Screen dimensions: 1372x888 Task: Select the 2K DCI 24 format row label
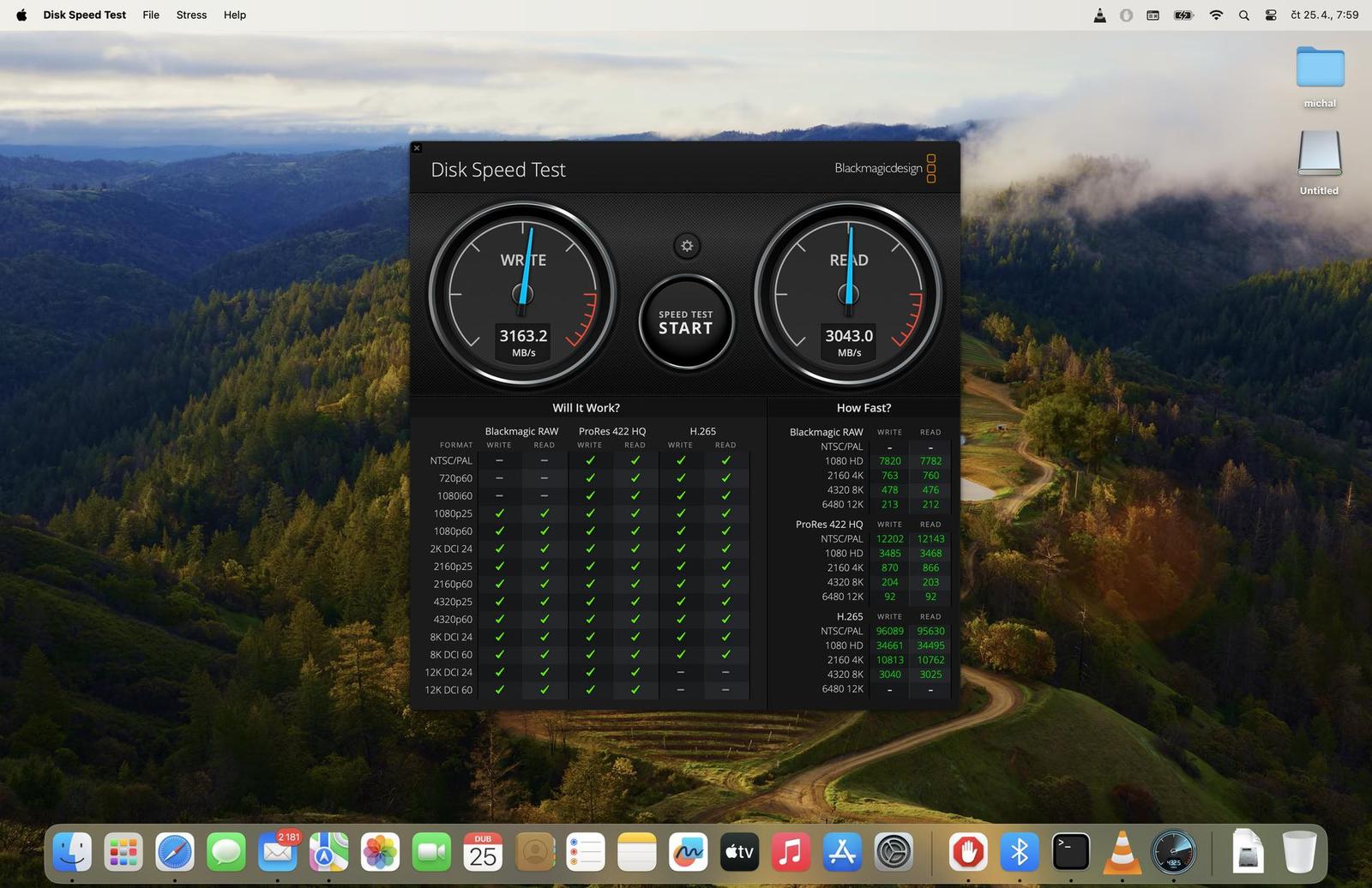pyautogui.click(x=451, y=549)
